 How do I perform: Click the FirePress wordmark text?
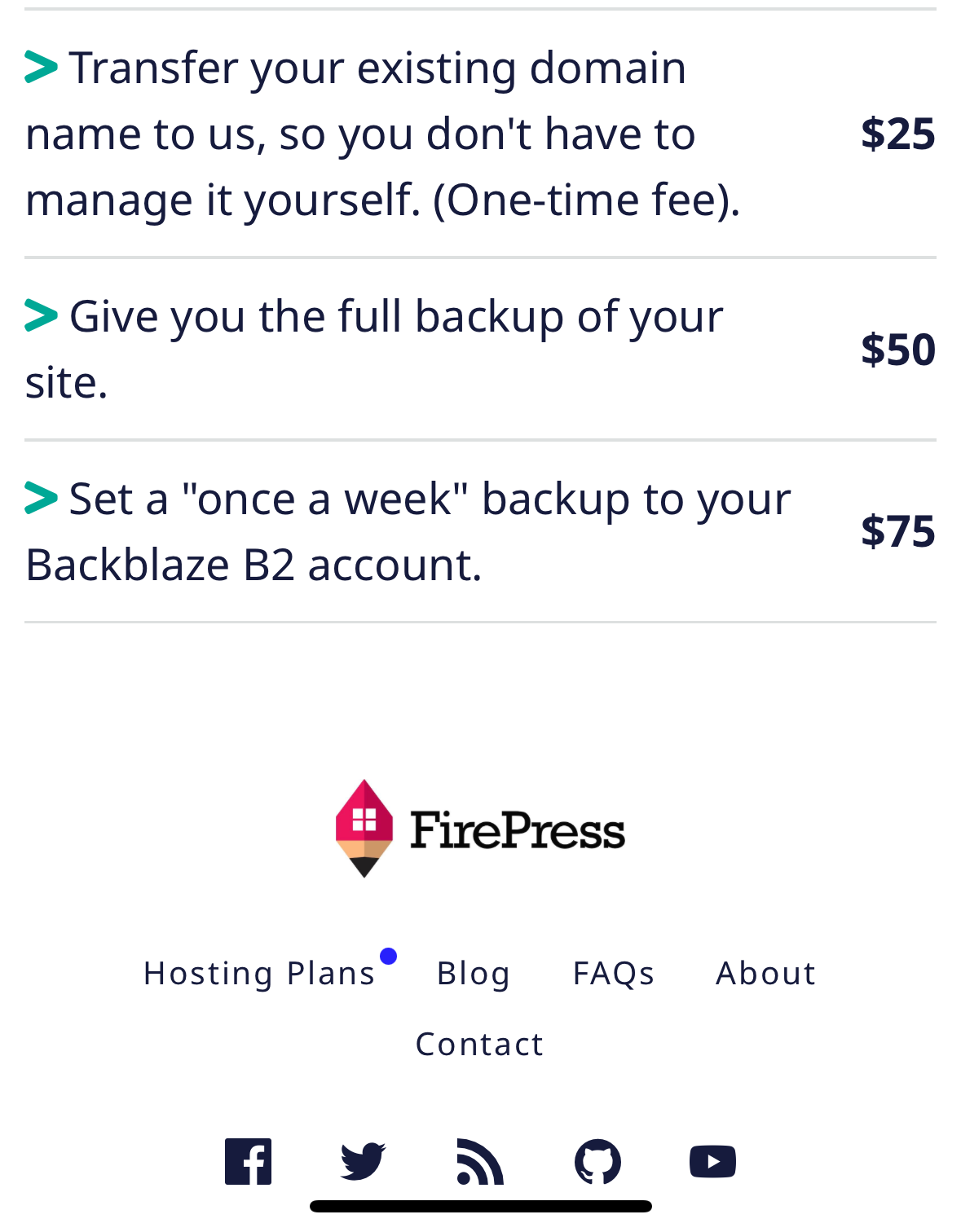point(518,830)
